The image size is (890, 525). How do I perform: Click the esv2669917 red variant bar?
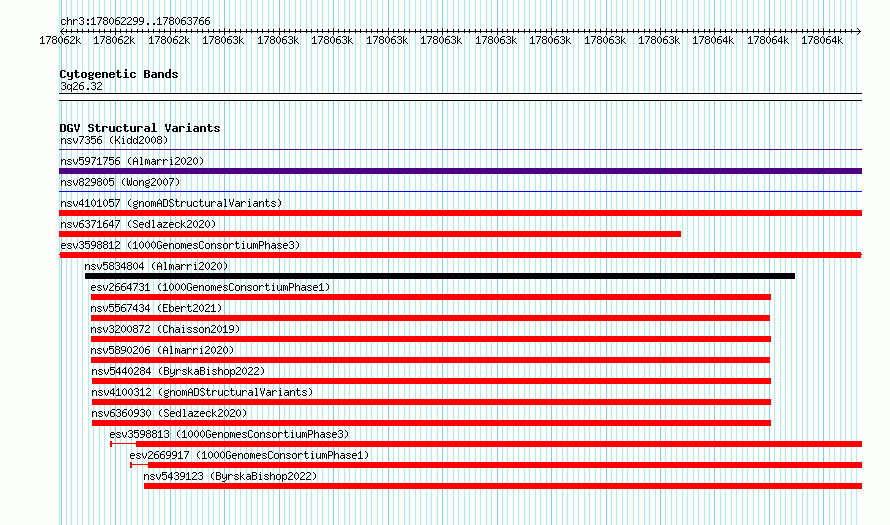pos(496,465)
